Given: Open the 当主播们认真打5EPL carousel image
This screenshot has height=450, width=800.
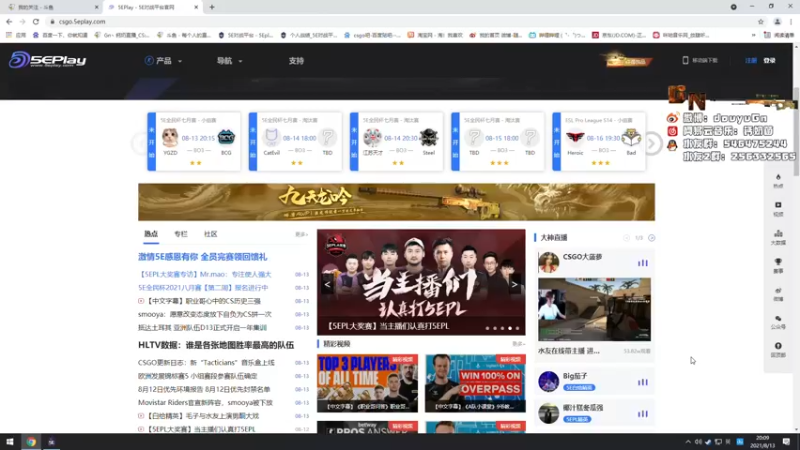Looking at the screenshot, I should [421, 282].
